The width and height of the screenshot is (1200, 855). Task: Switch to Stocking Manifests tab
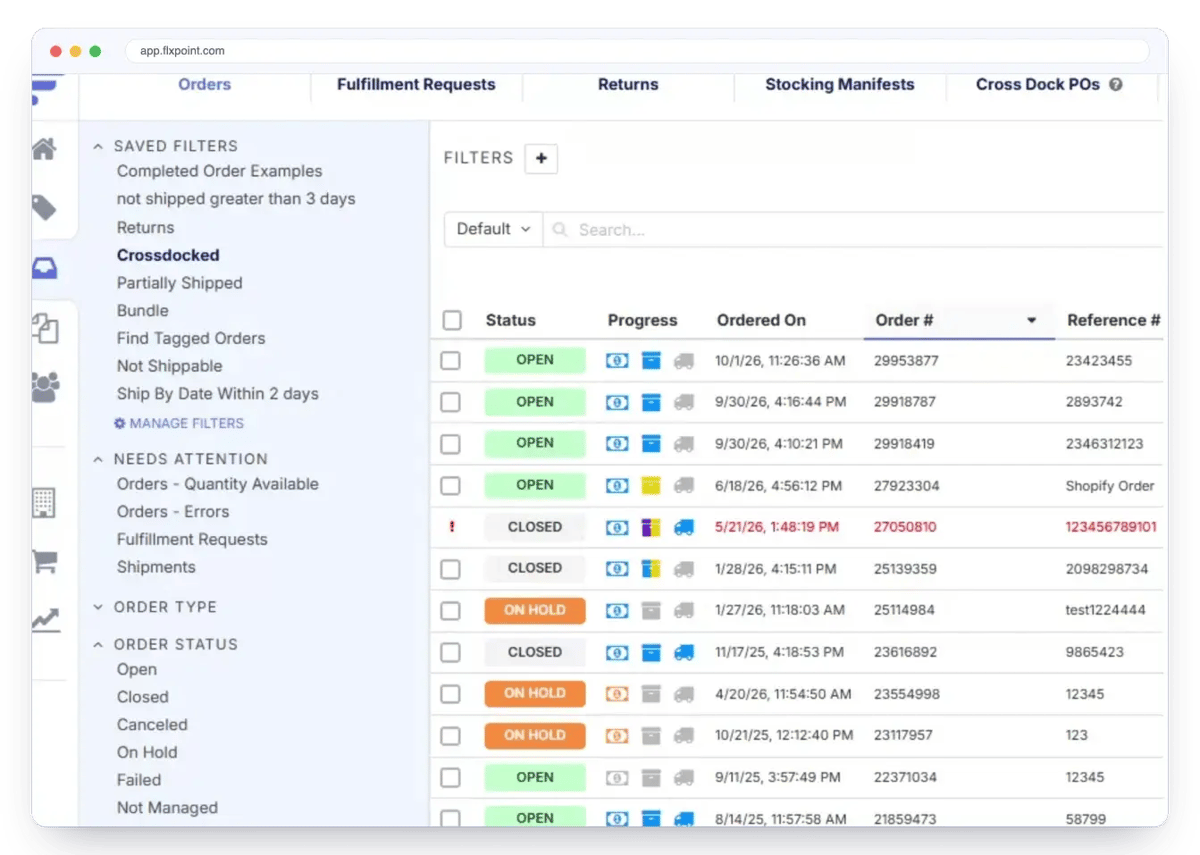coord(840,85)
